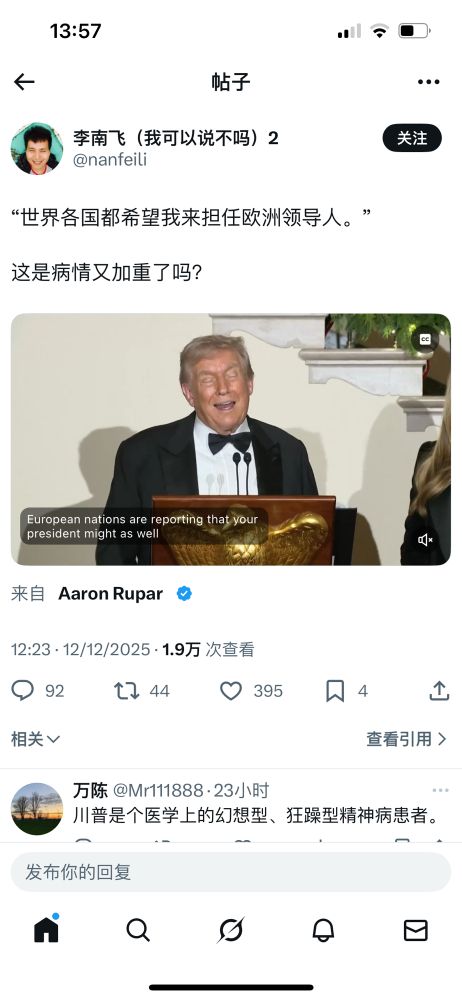Visit Aaron Rupar's profile link
The image size is (462, 1000).
[x=110, y=594]
